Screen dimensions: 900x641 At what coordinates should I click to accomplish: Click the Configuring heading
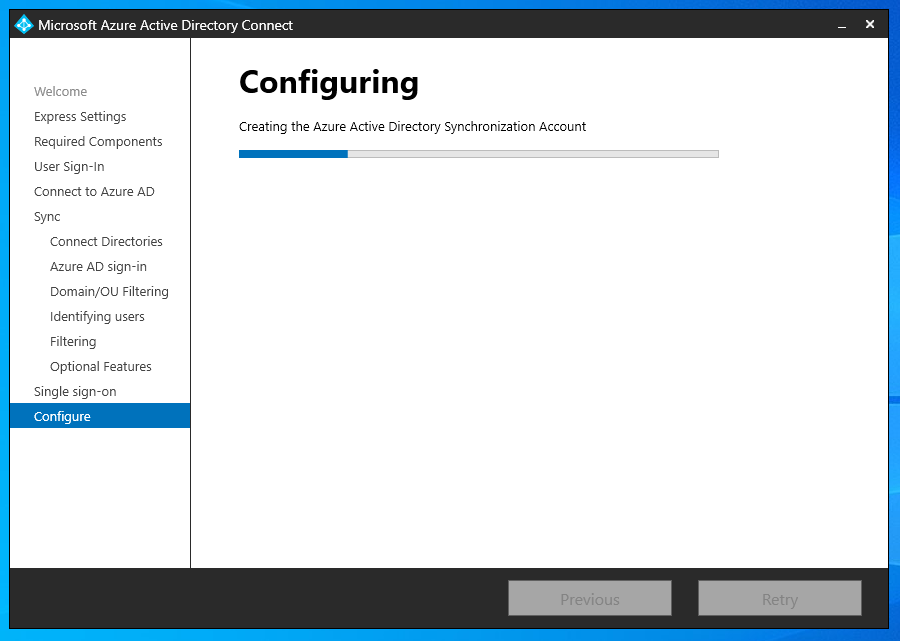[329, 83]
